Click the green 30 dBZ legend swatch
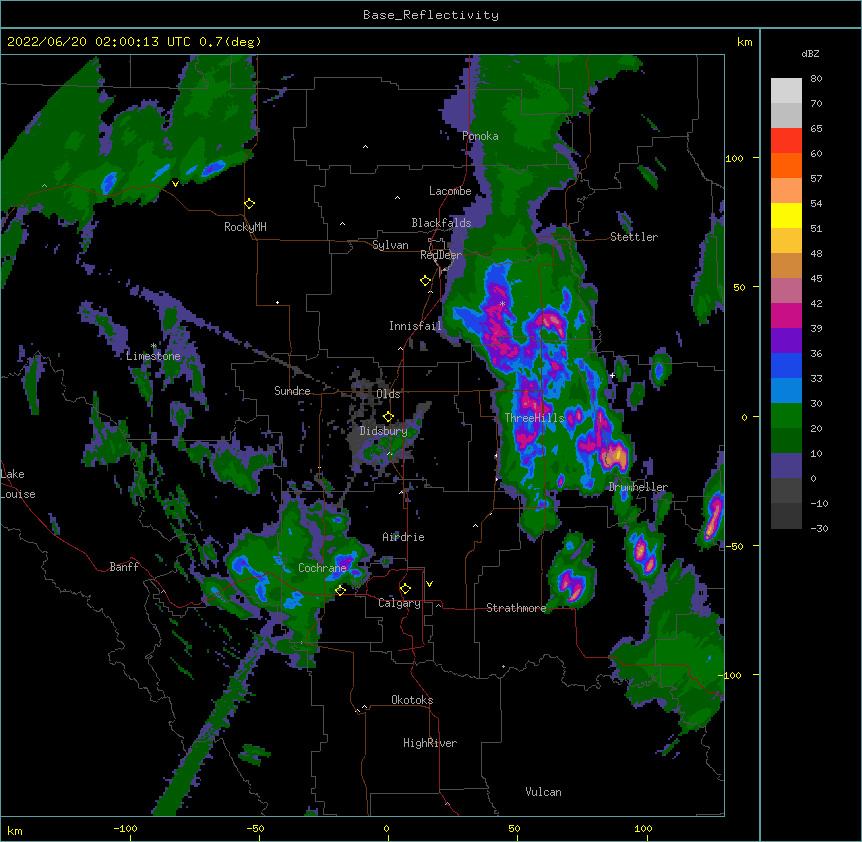Screen dimensions: 862x842 click(x=786, y=416)
